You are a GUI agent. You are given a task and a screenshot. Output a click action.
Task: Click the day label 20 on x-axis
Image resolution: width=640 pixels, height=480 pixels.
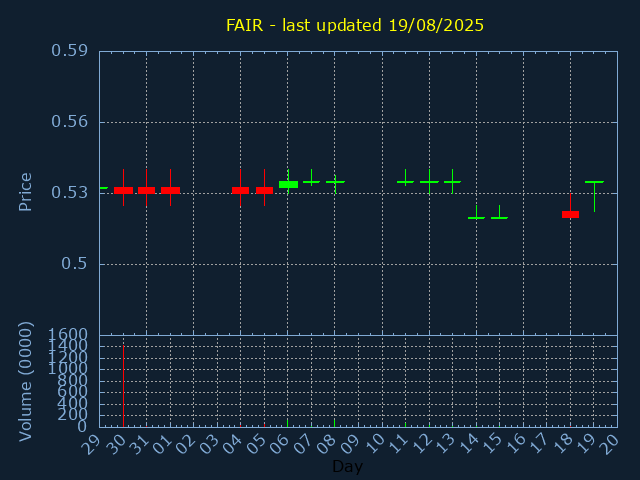[x=609, y=444]
